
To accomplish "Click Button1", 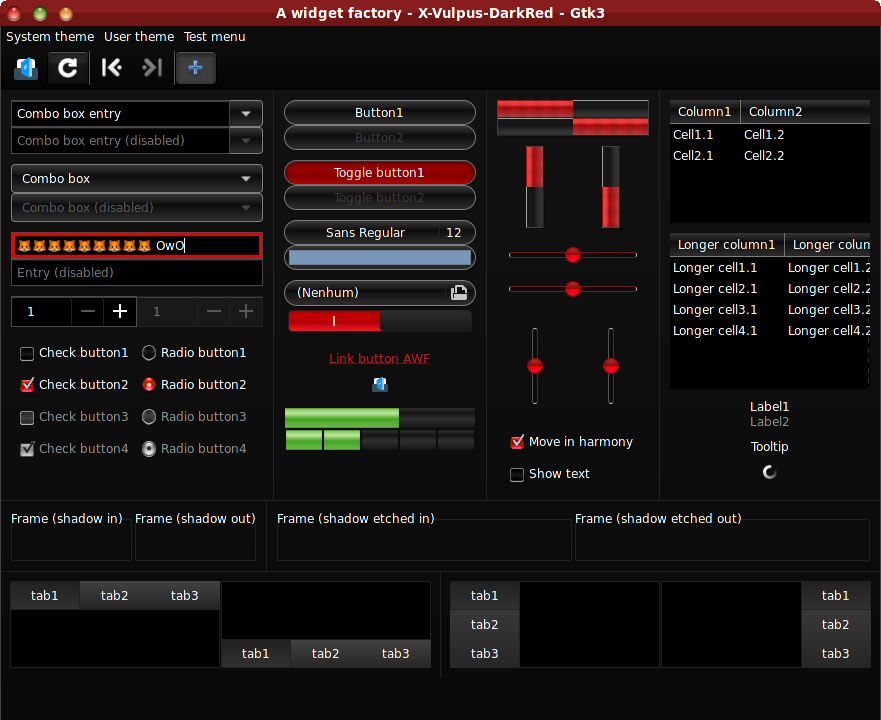I will pos(380,112).
